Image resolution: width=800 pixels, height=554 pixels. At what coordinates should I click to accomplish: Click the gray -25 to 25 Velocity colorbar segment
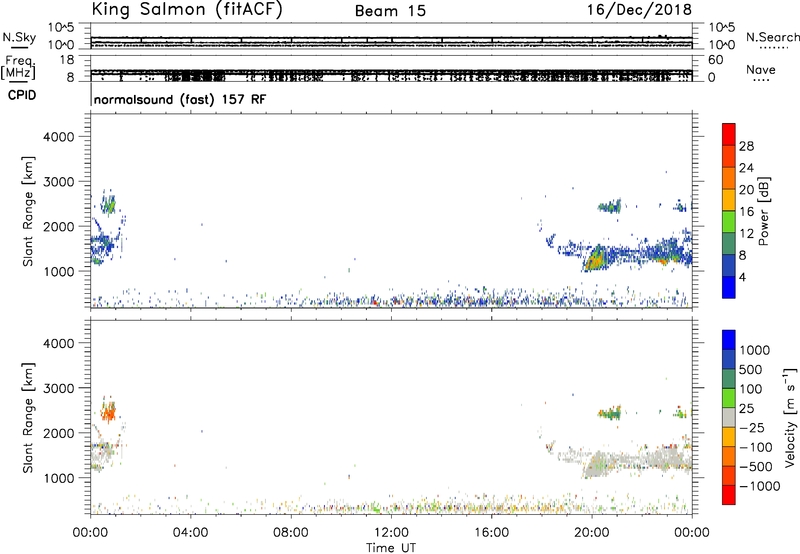click(729, 417)
